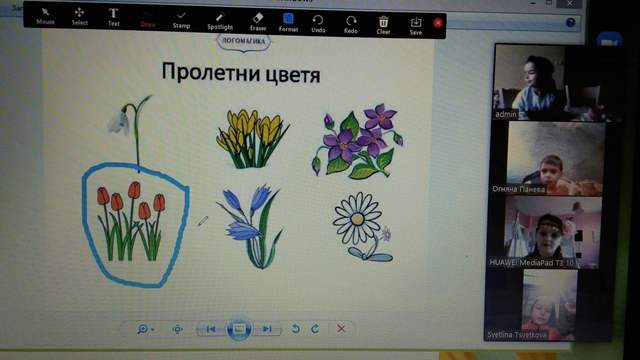
Task: Close the slide with red X in bottom bar
Action: pos(341,329)
